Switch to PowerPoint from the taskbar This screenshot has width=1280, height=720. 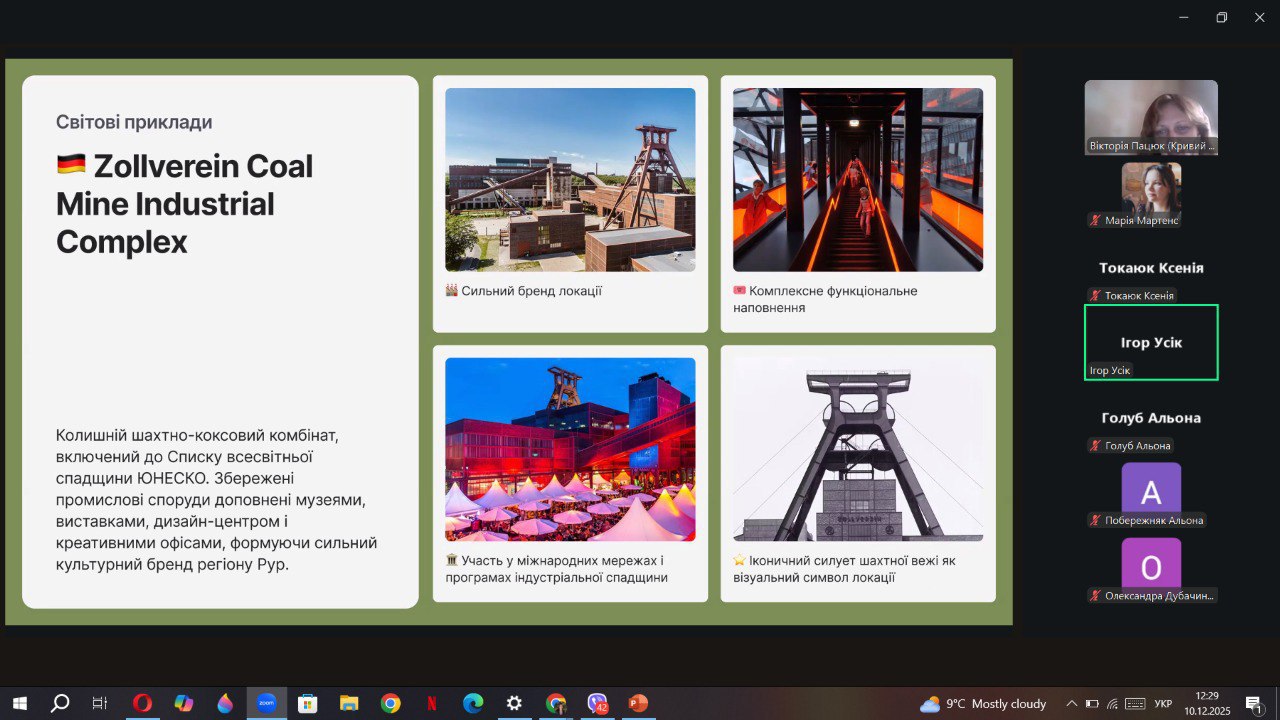pos(638,703)
